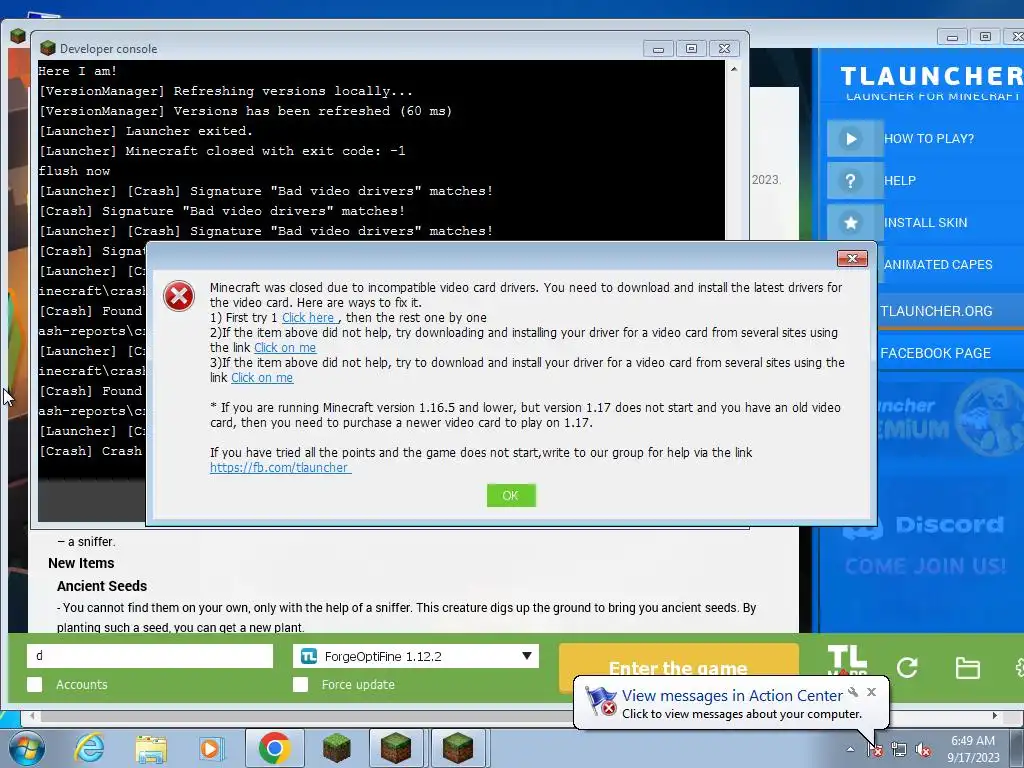Open Windows Explorer folder taskbar icon
Image resolution: width=1024 pixels, height=768 pixels.
151,748
